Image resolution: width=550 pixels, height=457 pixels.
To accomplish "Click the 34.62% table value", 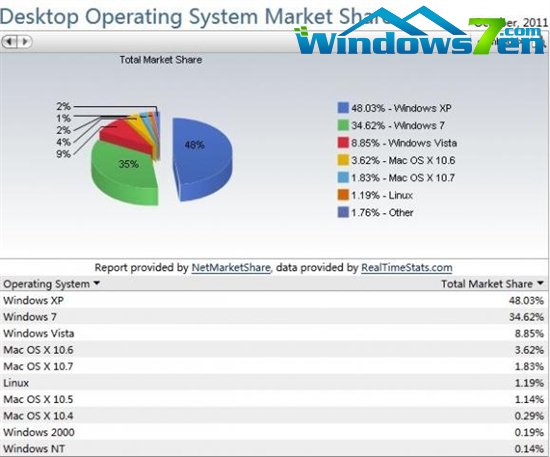I will point(526,317).
